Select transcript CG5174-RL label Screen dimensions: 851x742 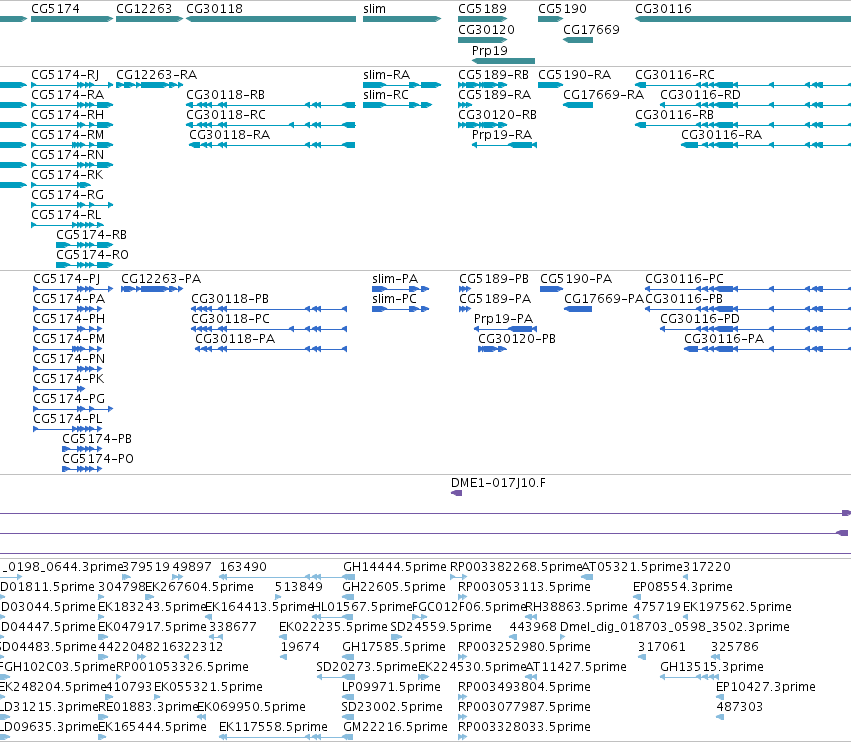66,214
